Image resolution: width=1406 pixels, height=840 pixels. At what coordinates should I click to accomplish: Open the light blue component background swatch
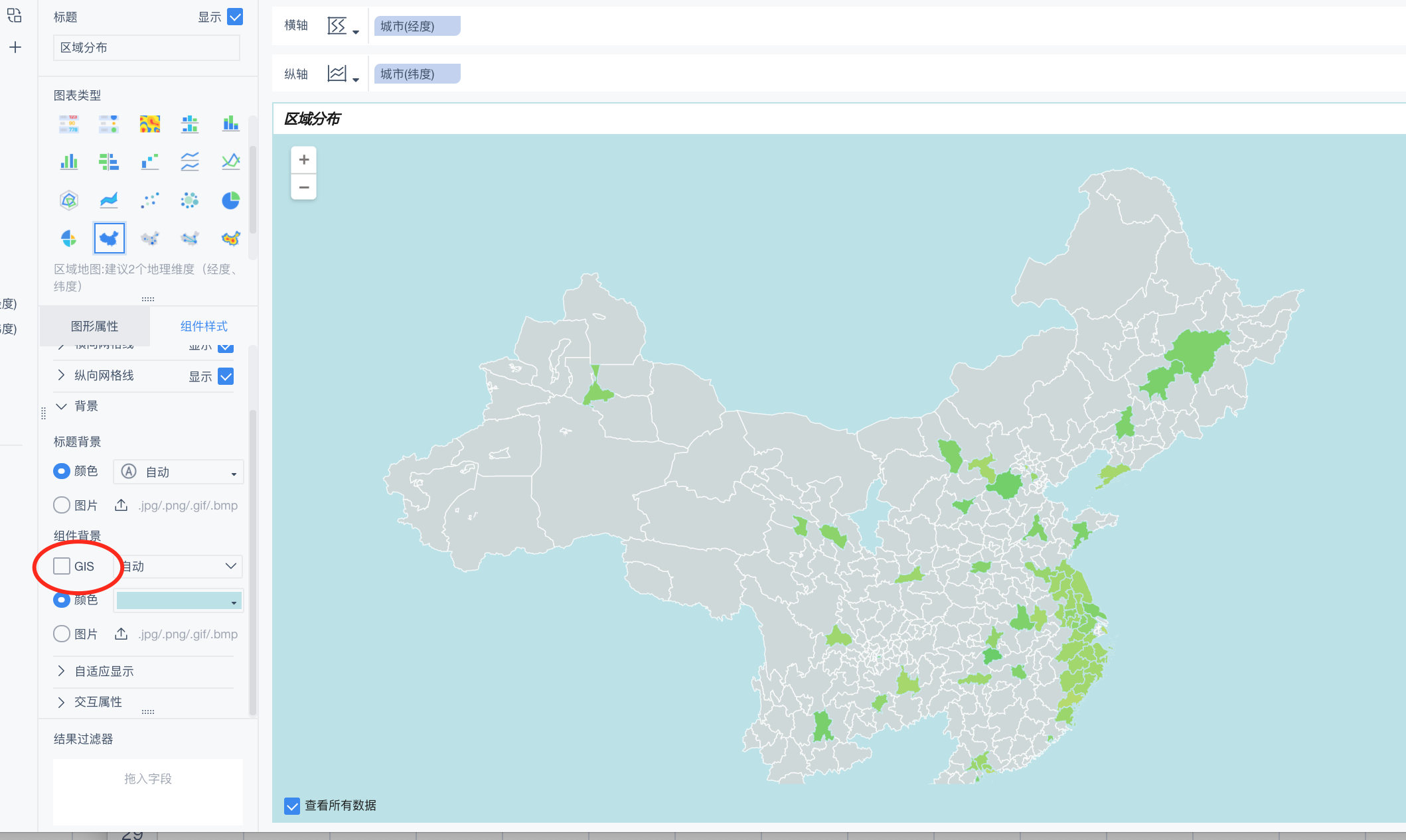[179, 600]
